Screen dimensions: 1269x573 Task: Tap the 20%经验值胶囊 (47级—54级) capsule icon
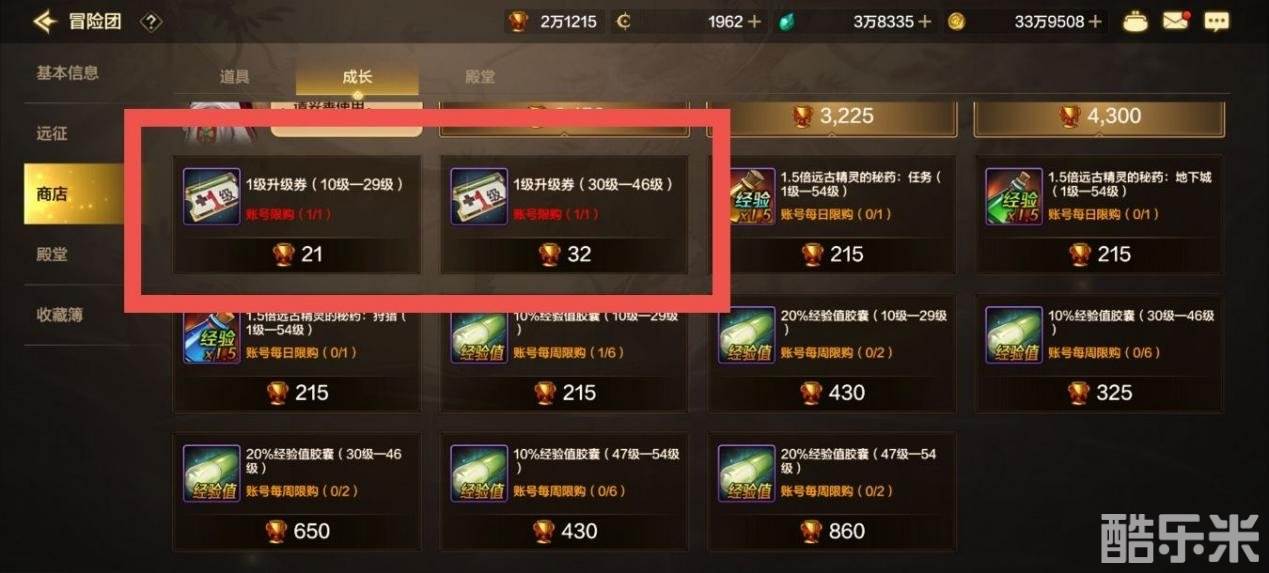746,474
